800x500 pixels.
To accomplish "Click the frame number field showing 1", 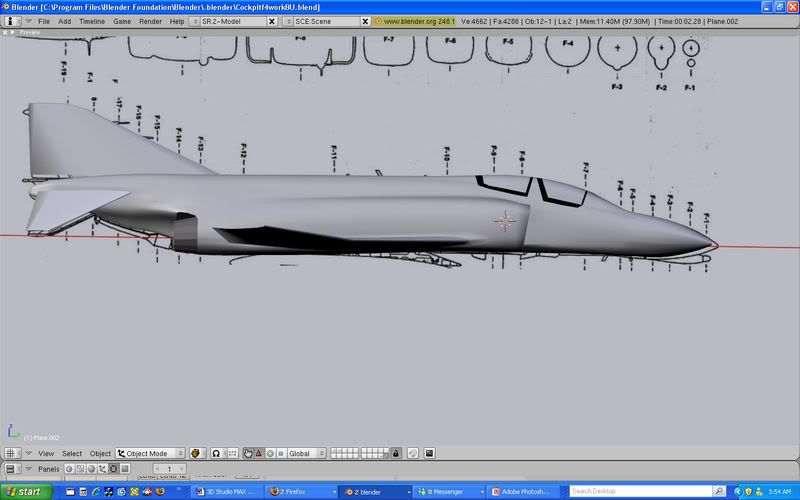I will (x=169, y=469).
